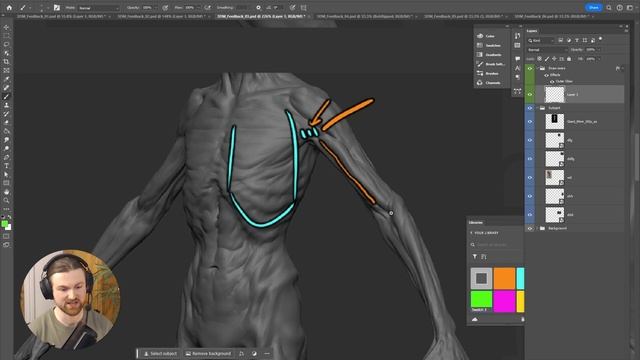
Task: Select the Horizontal Type tool
Action: pos(6,166)
